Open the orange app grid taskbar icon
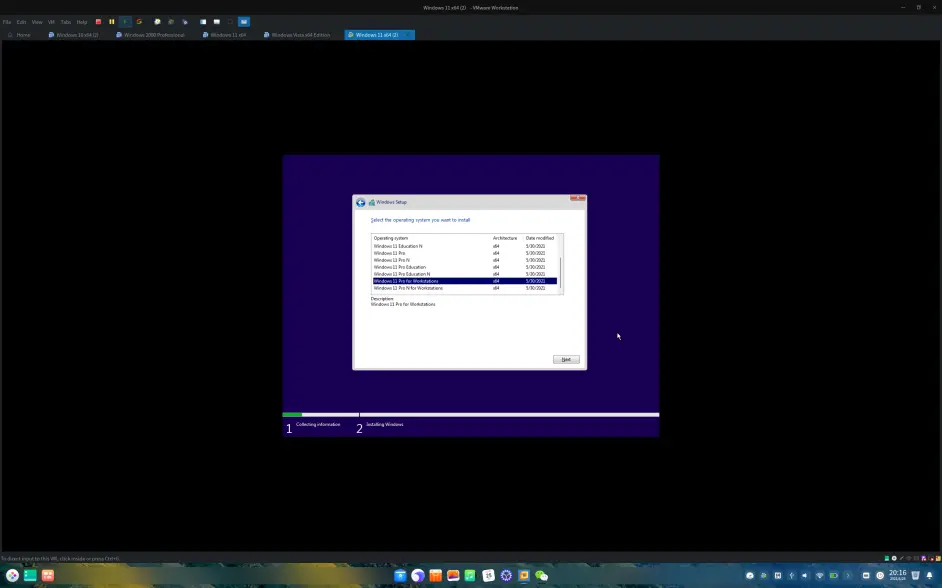The width and height of the screenshot is (942, 588). click(48, 575)
